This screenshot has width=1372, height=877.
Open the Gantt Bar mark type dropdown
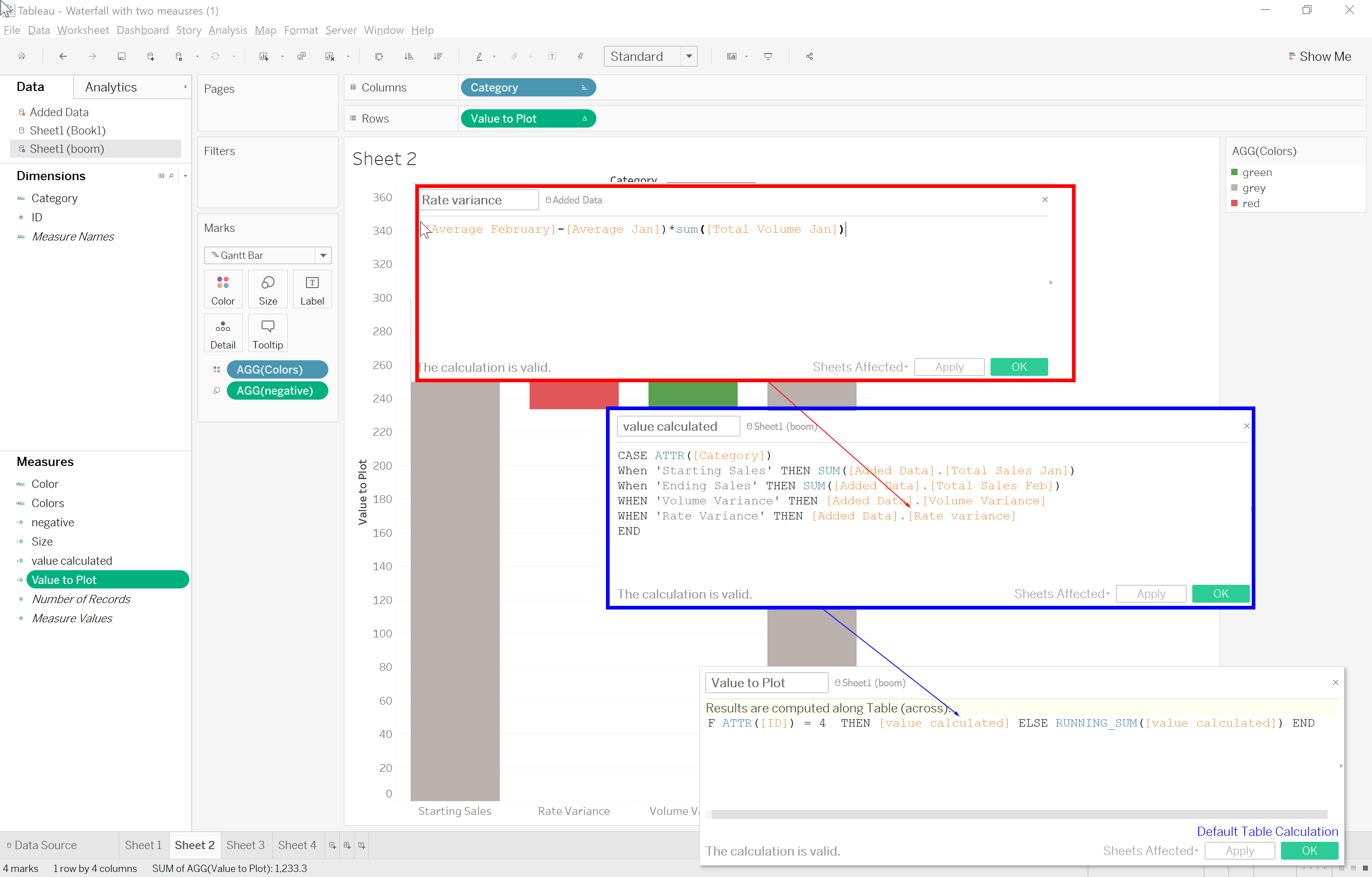323,255
